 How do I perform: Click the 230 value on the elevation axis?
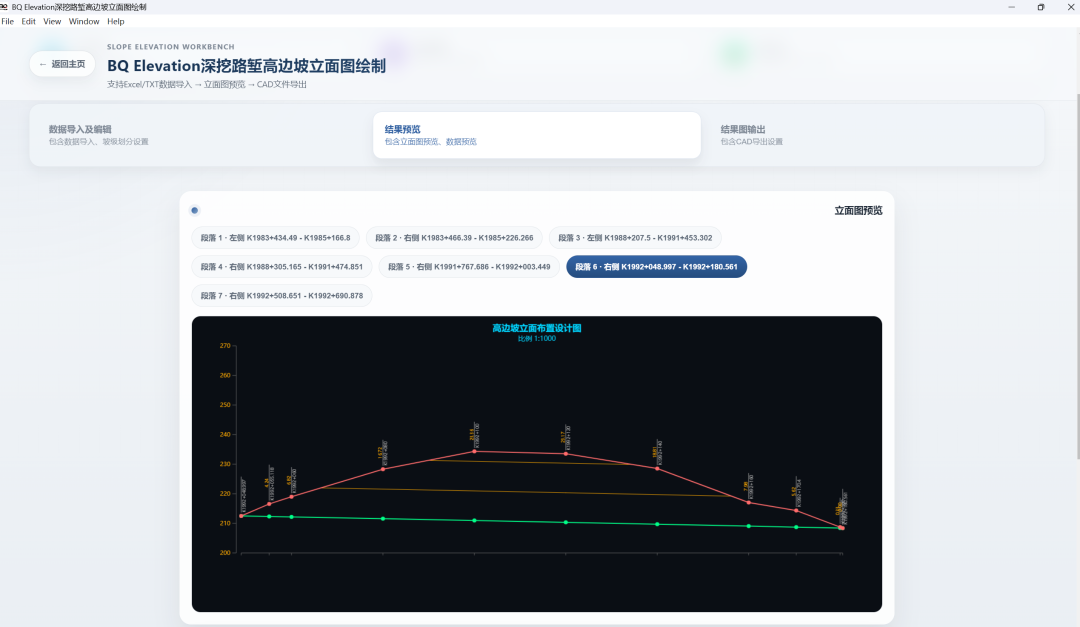225,464
